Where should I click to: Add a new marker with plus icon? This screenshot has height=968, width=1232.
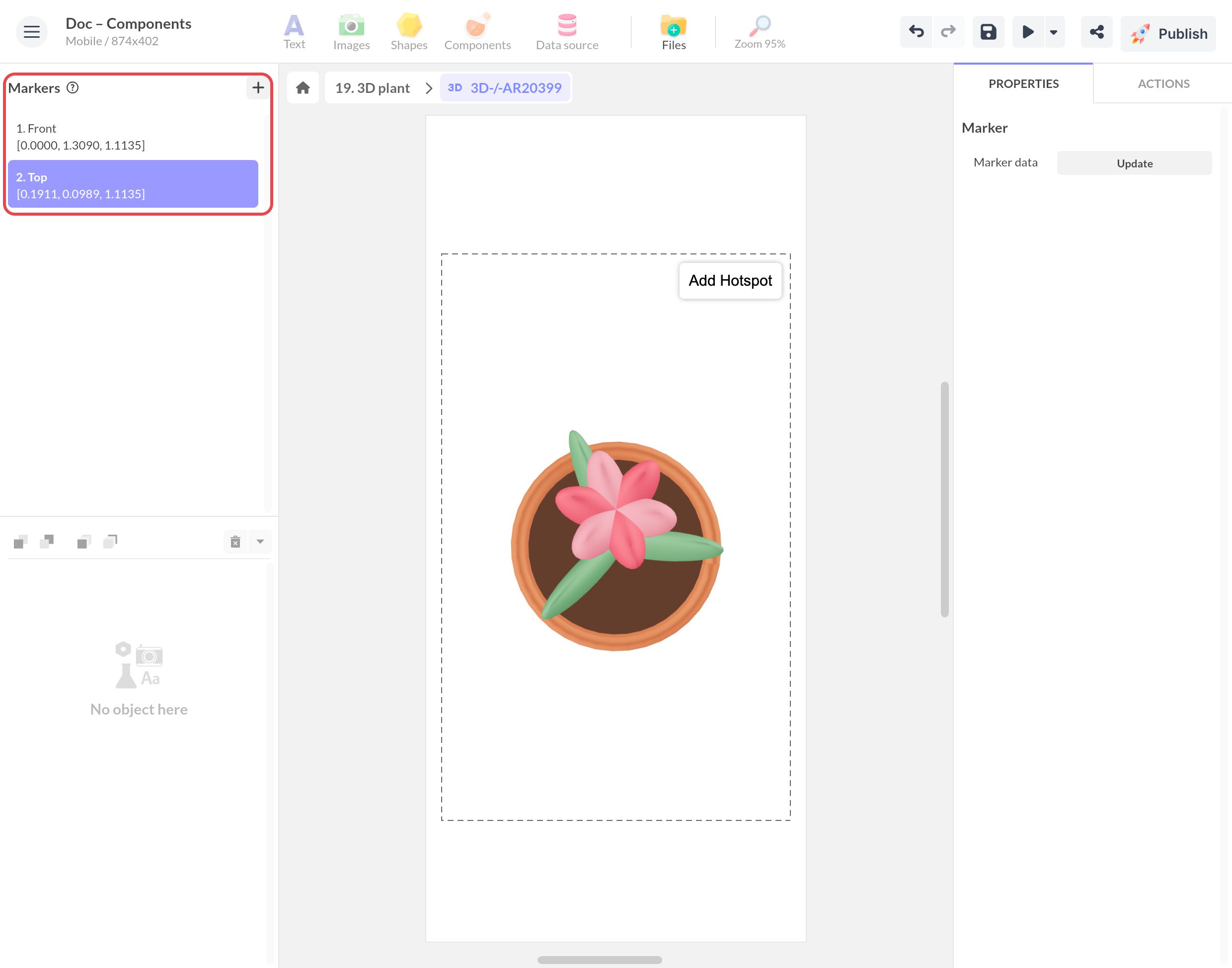(x=258, y=88)
